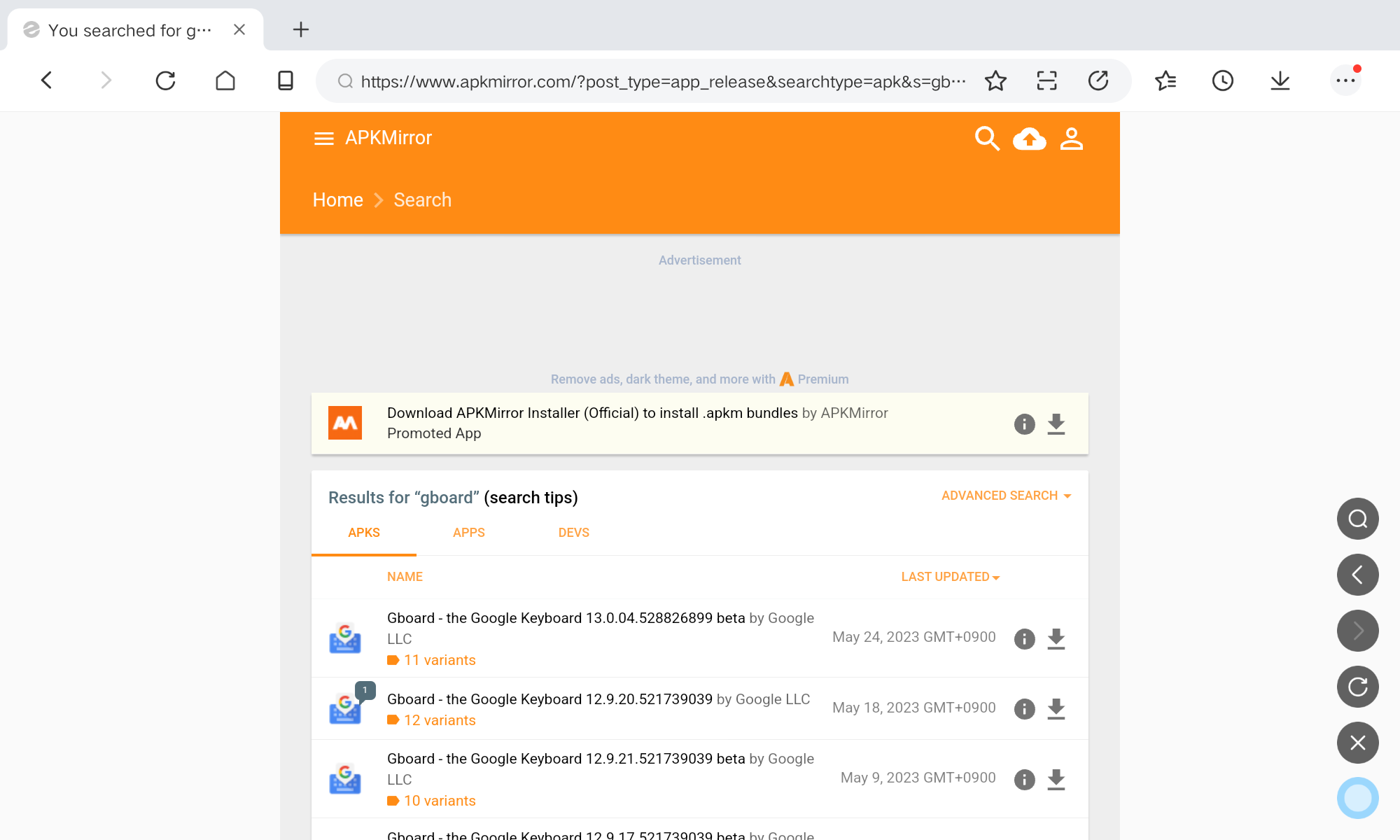1400x840 pixels.
Task: Go to Home breadcrumb link
Action: [x=337, y=200]
